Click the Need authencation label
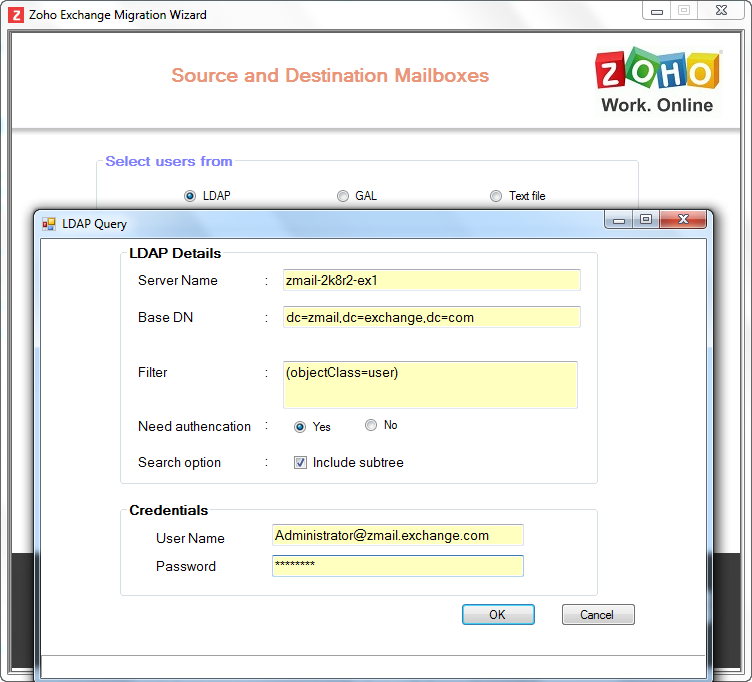This screenshot has width=752, height=682. coord(194,426)
